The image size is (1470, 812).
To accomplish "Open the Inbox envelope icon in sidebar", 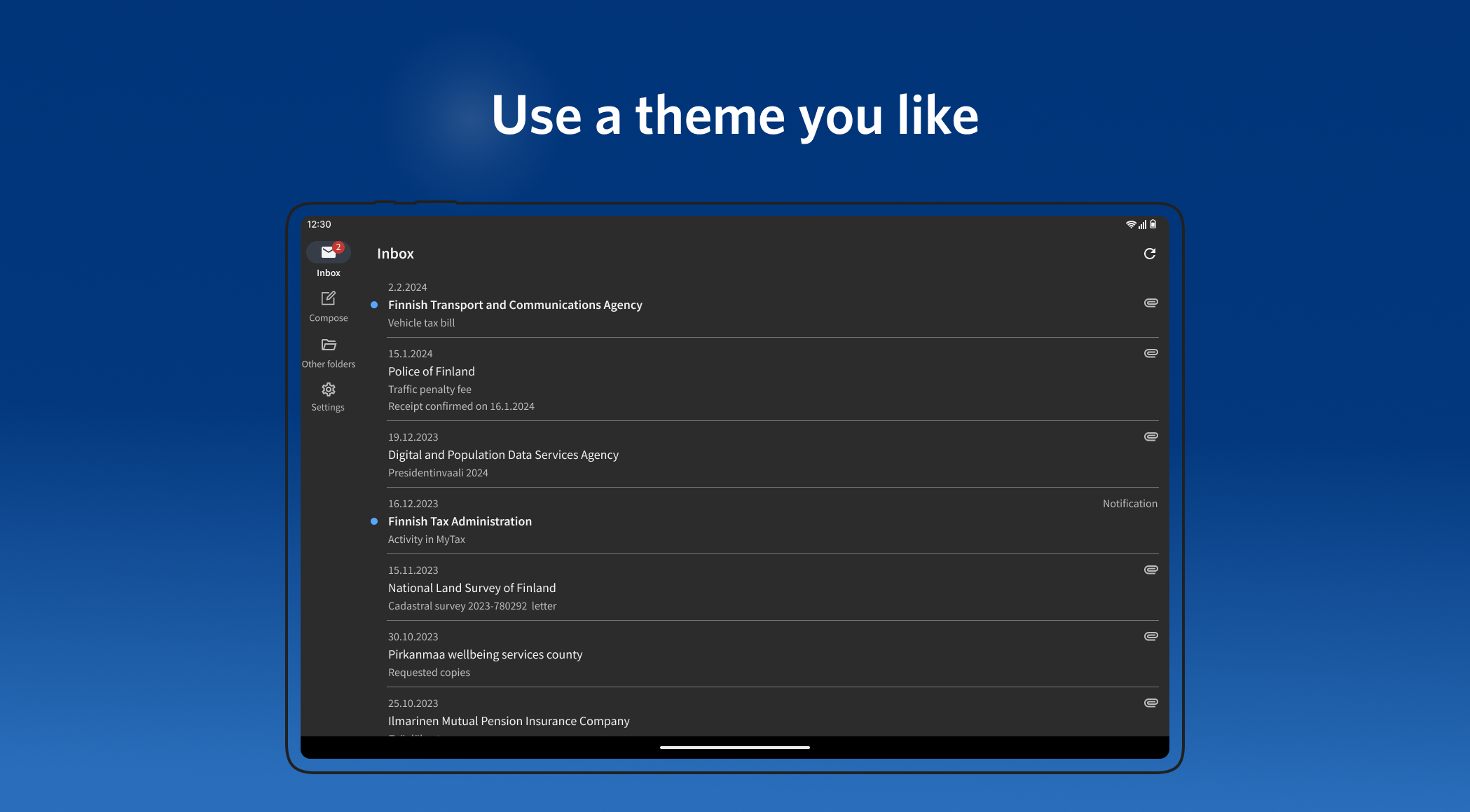I will (328, 252).
